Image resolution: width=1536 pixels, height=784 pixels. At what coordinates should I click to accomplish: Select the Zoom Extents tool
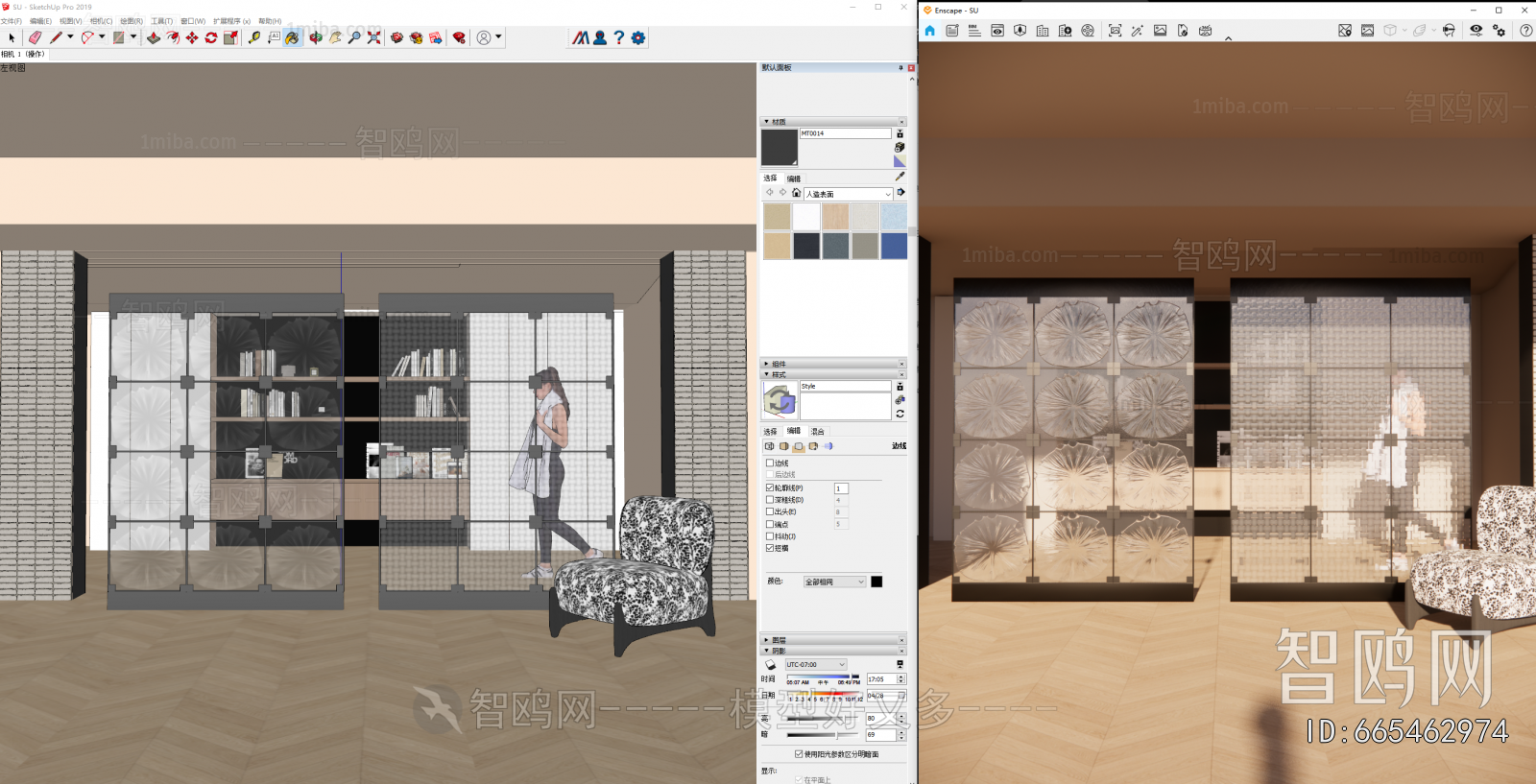coord(373,37)
